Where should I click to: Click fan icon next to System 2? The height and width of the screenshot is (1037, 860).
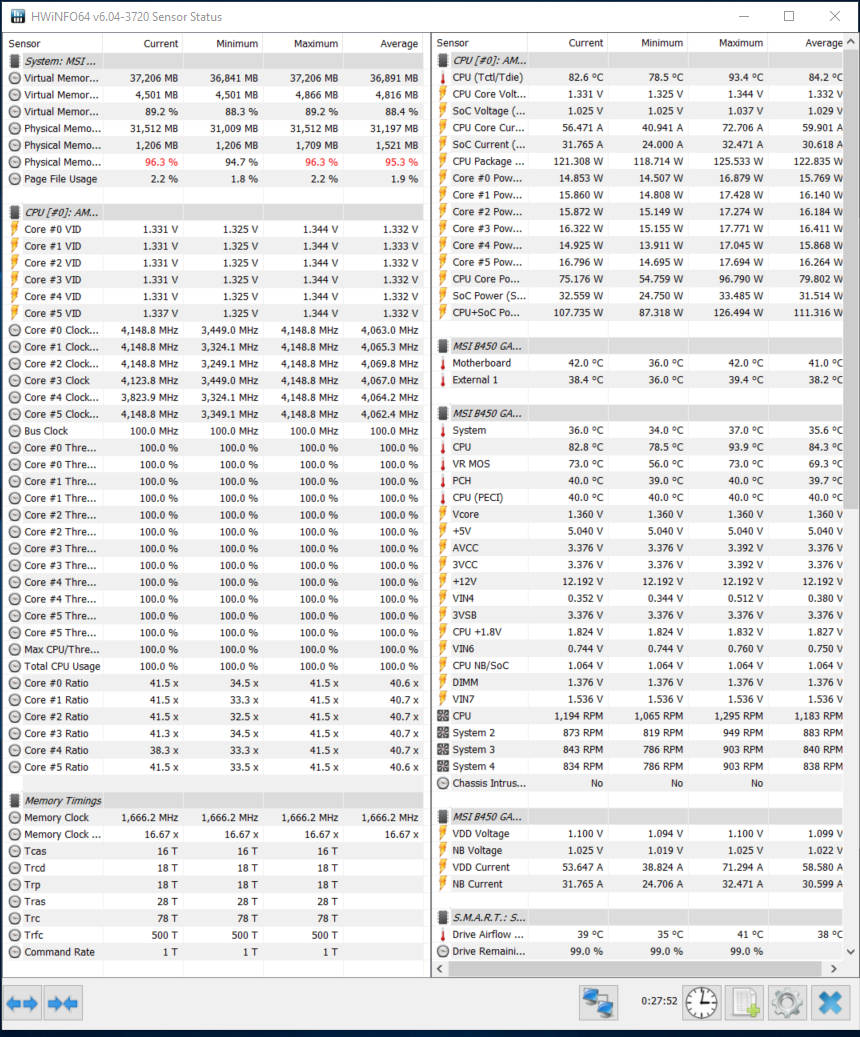(443, 733)
